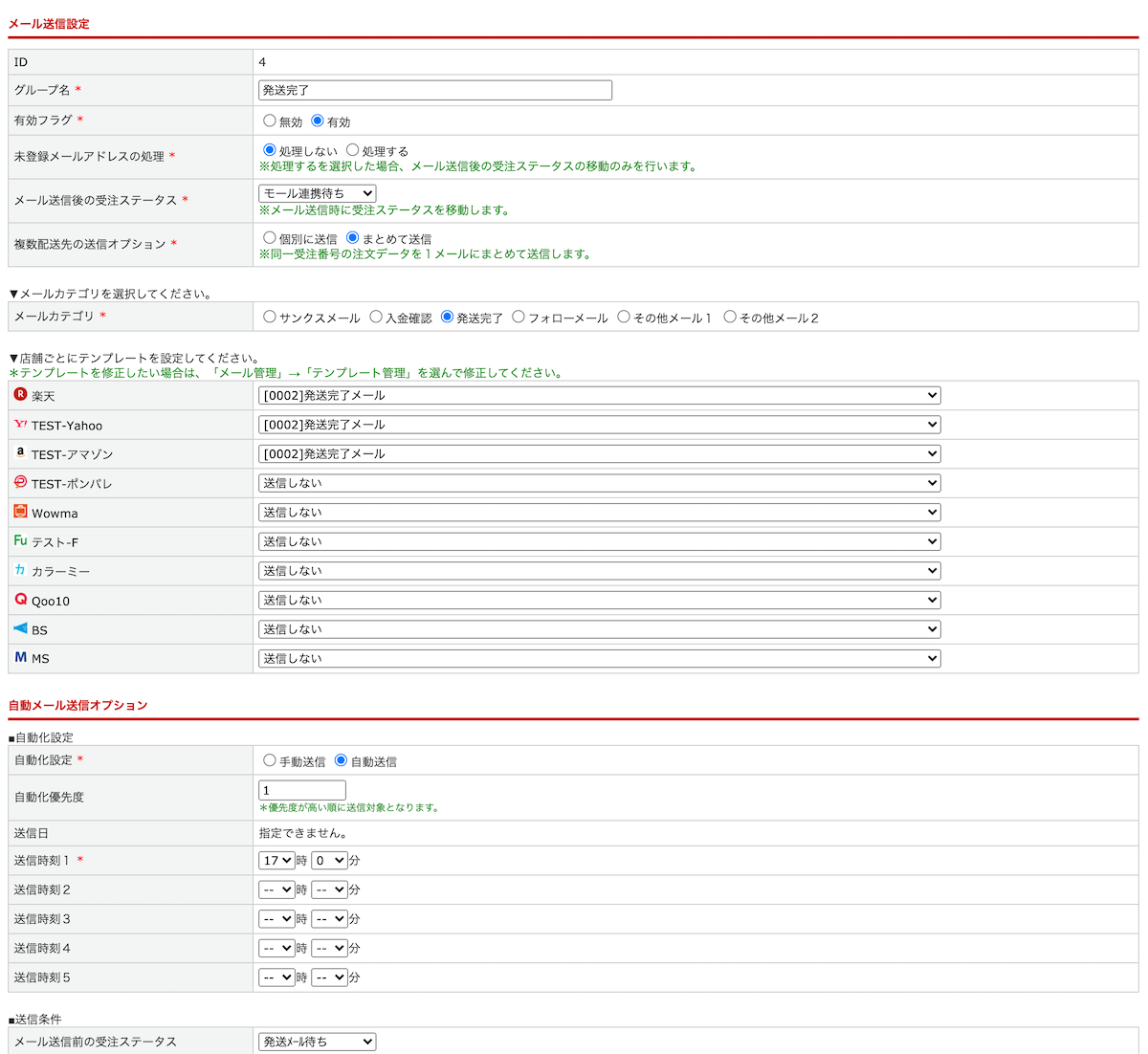Image resolution: width=1148 pixels, height=1054 pixels.
Task: Choose 個別に送信 sending option
Action: (x=270, y=237)
